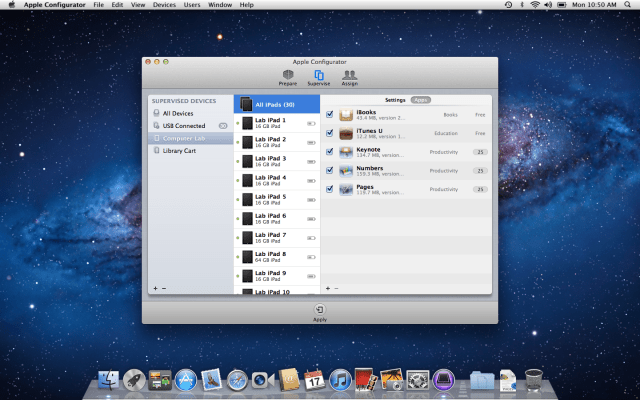
Task: Open the Devices menu
Action: (x=164, y=5)
